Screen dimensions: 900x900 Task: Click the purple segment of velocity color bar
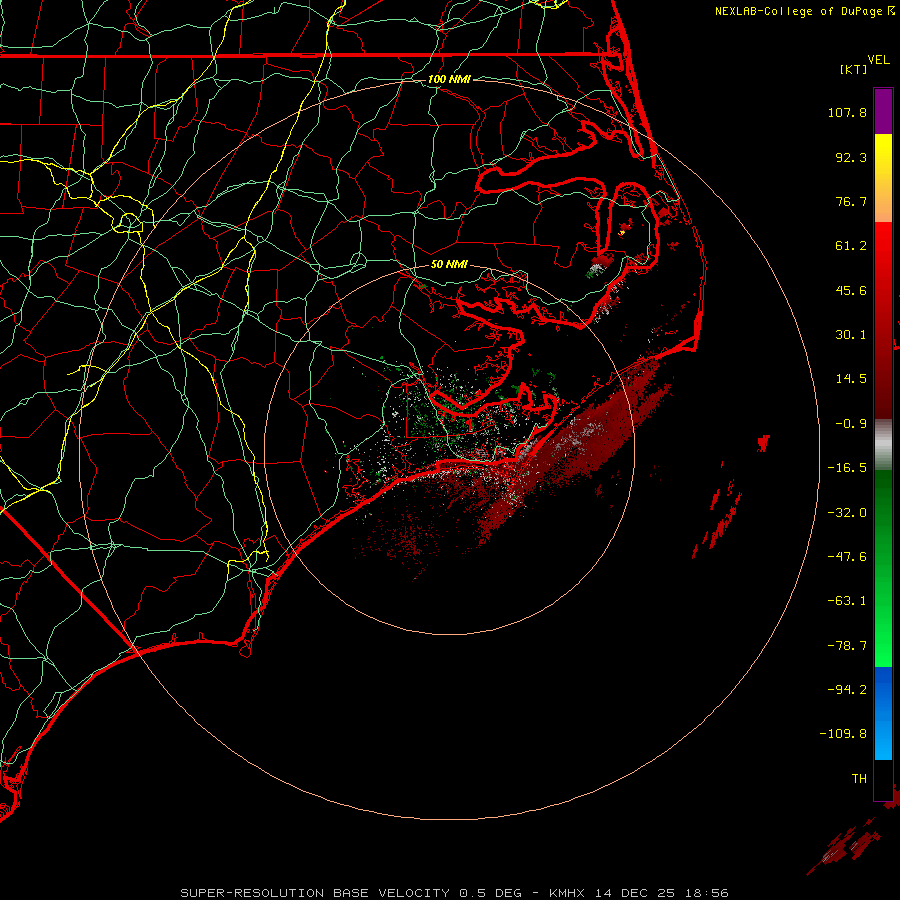pos(883,111)
